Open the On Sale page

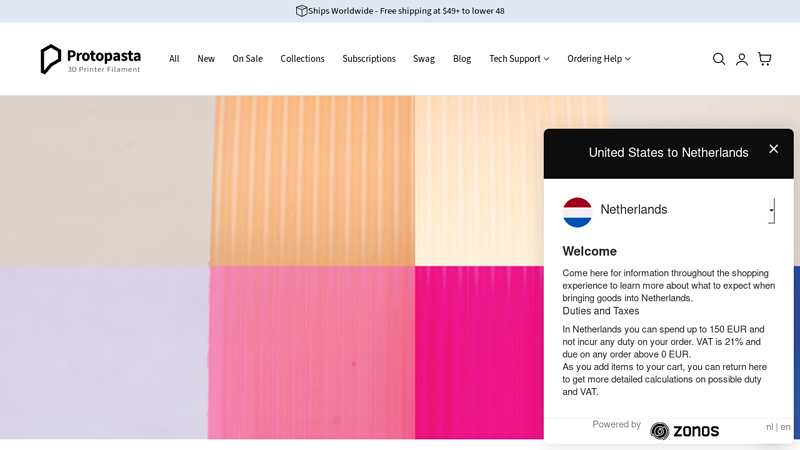(x=247, y=59)
